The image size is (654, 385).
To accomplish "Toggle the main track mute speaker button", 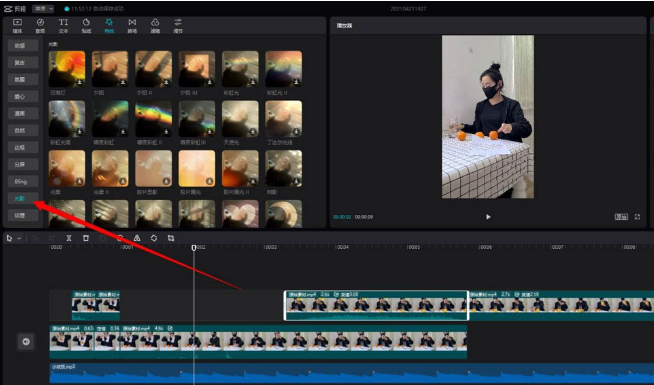I will click(26, 342).
